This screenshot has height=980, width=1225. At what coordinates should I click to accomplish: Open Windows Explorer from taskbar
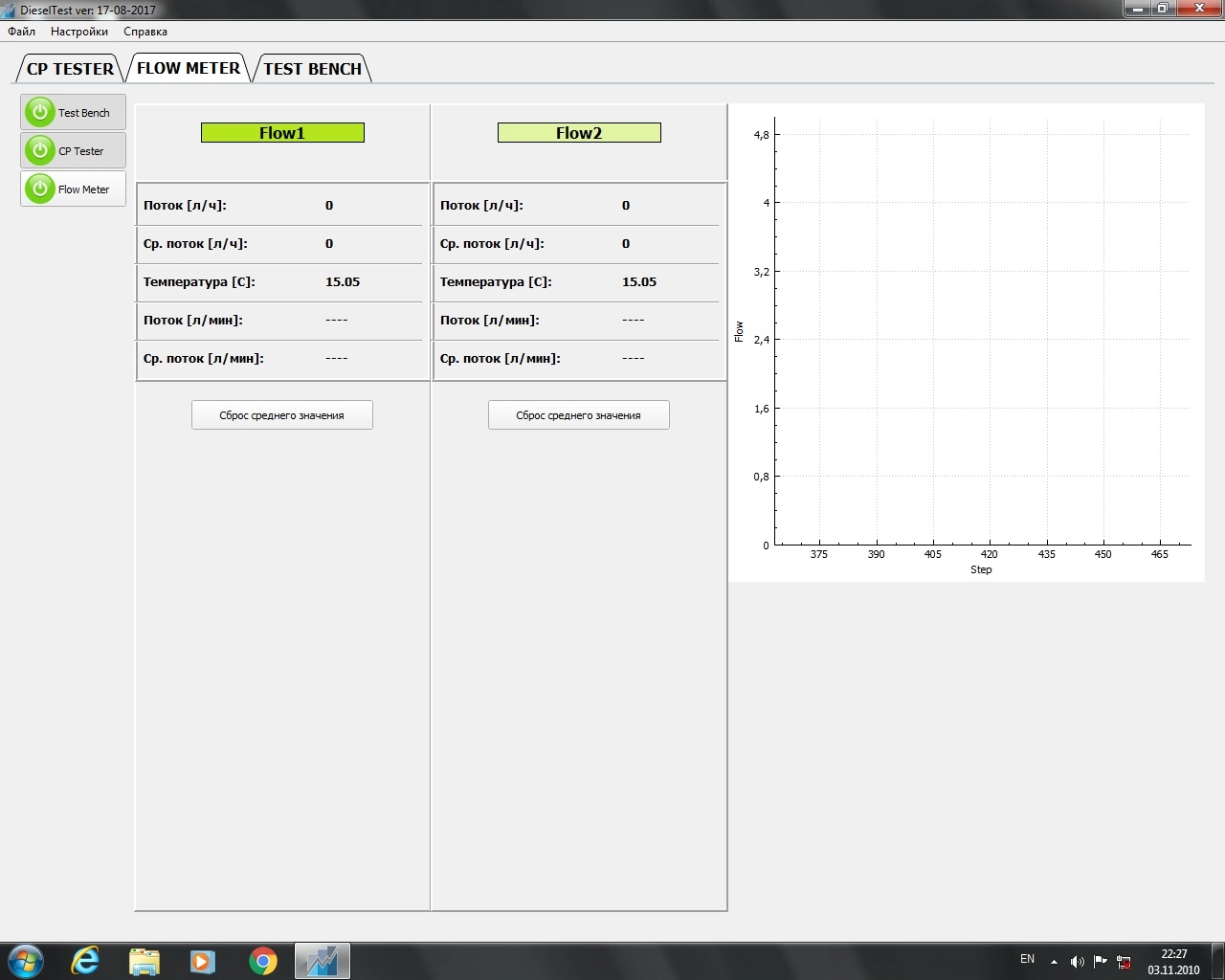[144, 961]
